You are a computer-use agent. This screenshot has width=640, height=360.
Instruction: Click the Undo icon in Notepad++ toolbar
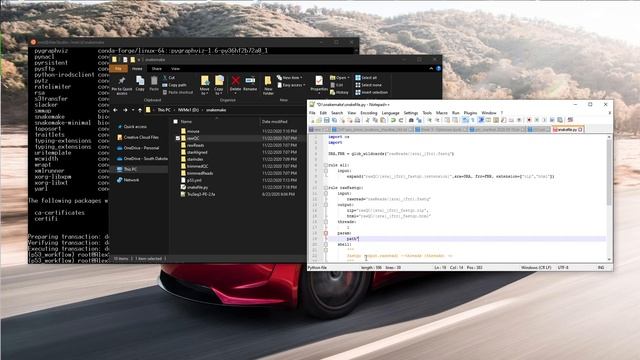point(393,120)
